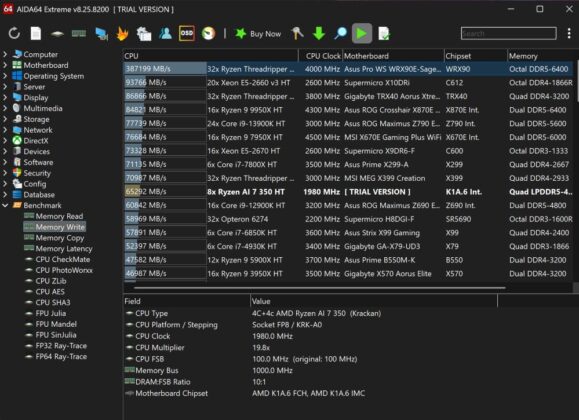Select the 387199 MB/s result row
The width and height of the screenshot is (579, 420).
(x=348, y=69)
